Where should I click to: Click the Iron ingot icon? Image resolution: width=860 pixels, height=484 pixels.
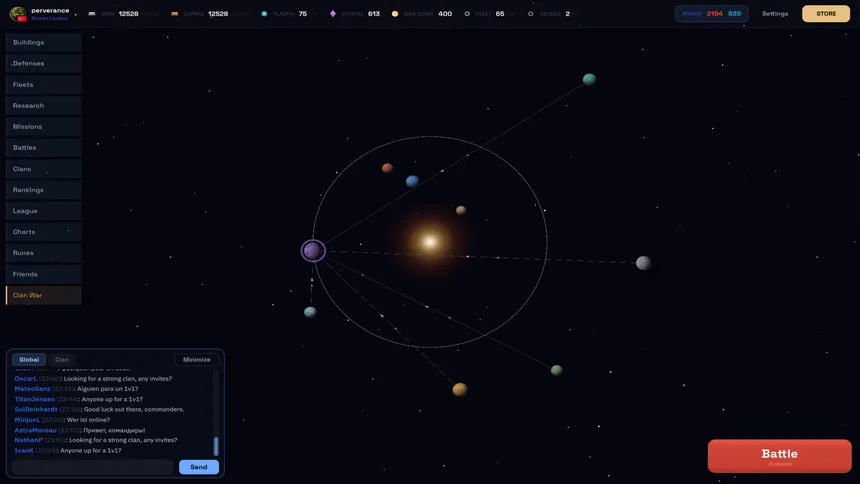tap(92, 14)
